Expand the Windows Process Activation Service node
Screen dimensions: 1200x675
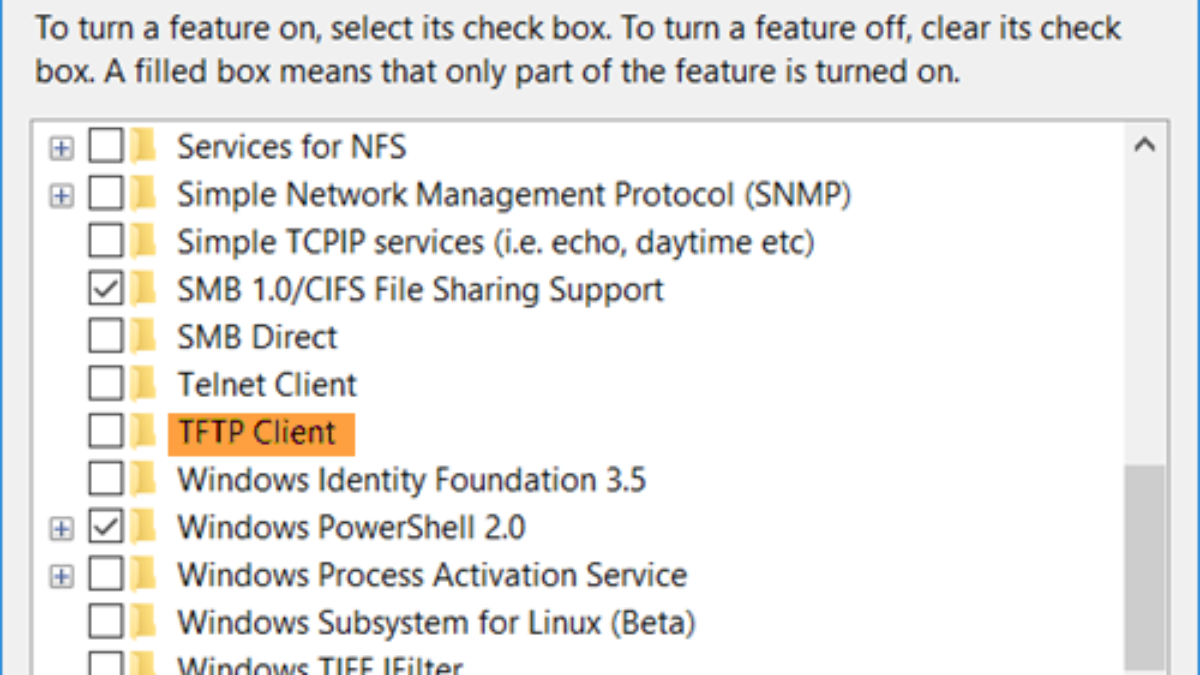click(62, 576)
